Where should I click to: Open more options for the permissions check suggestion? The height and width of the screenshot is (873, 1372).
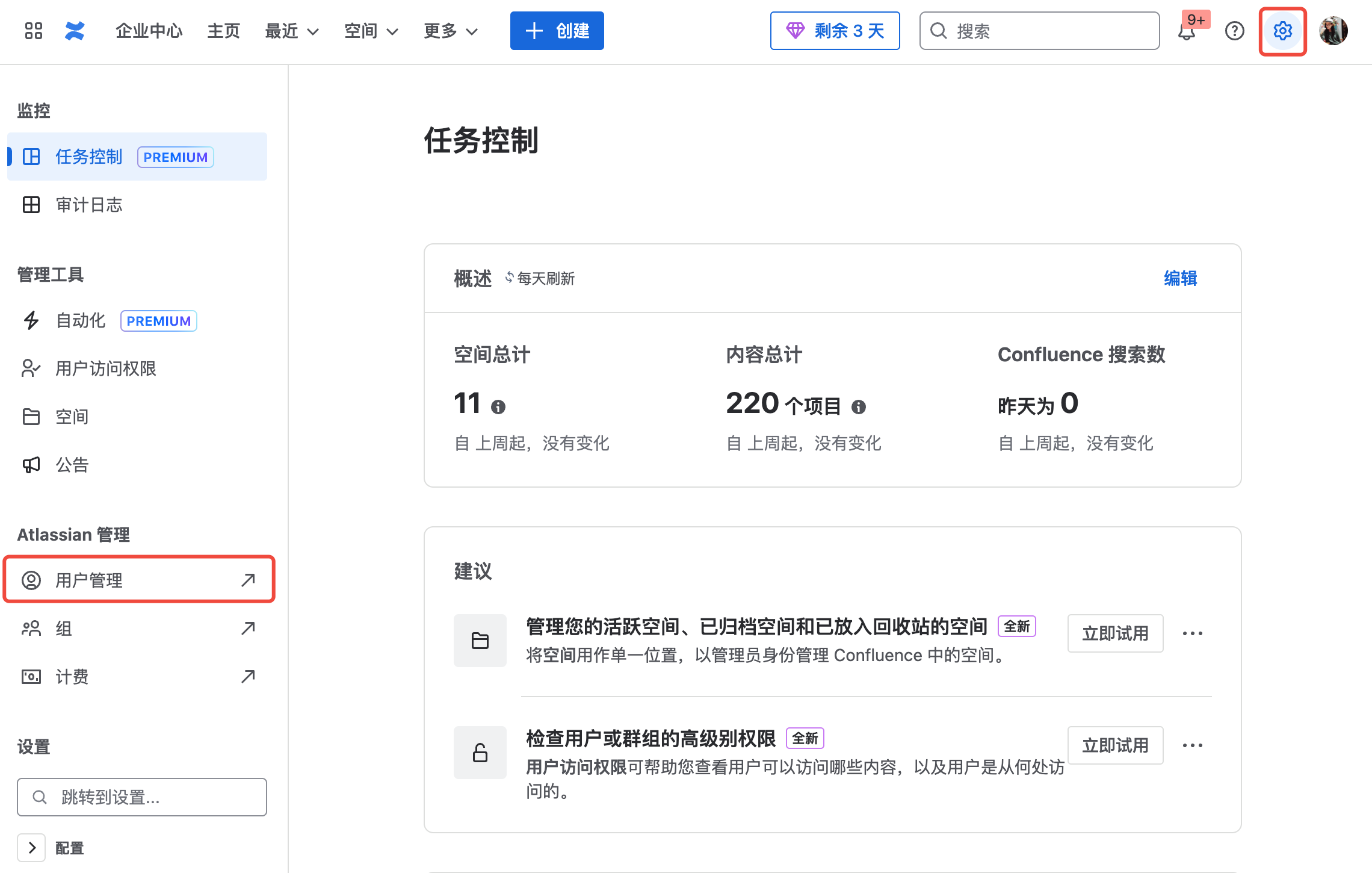pyautogui.click(x=1193, y=745)
